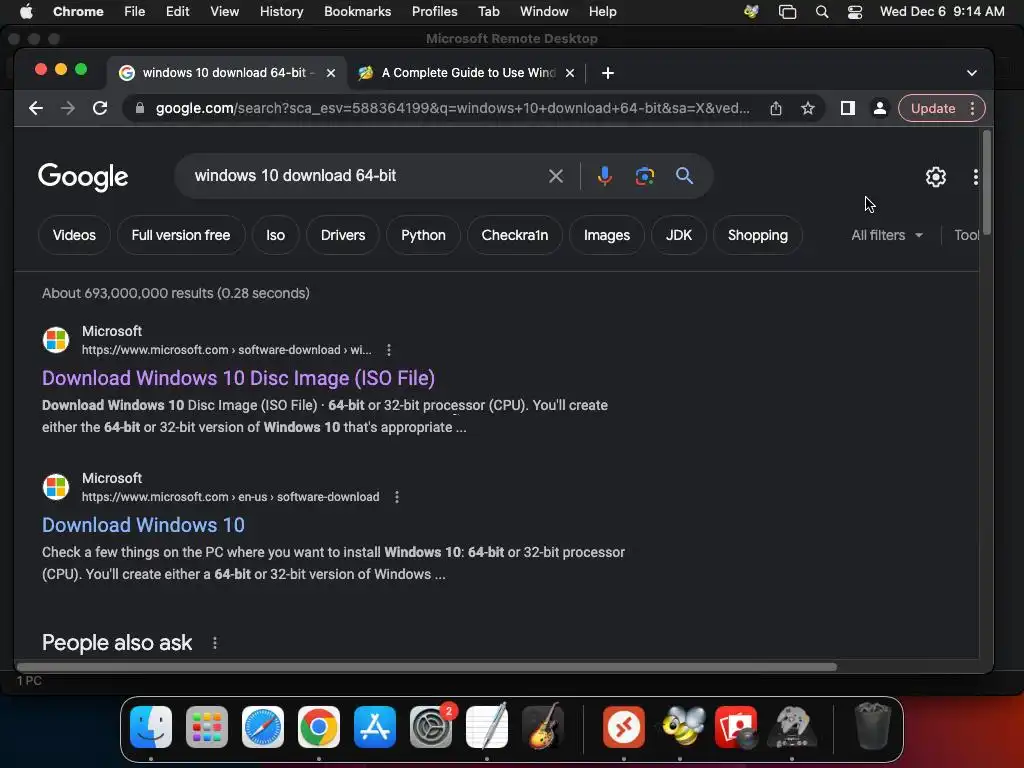Open Google quick settings gear
Screen dimensions: 1024x768
pyautogui.click(x=936, y=177)
